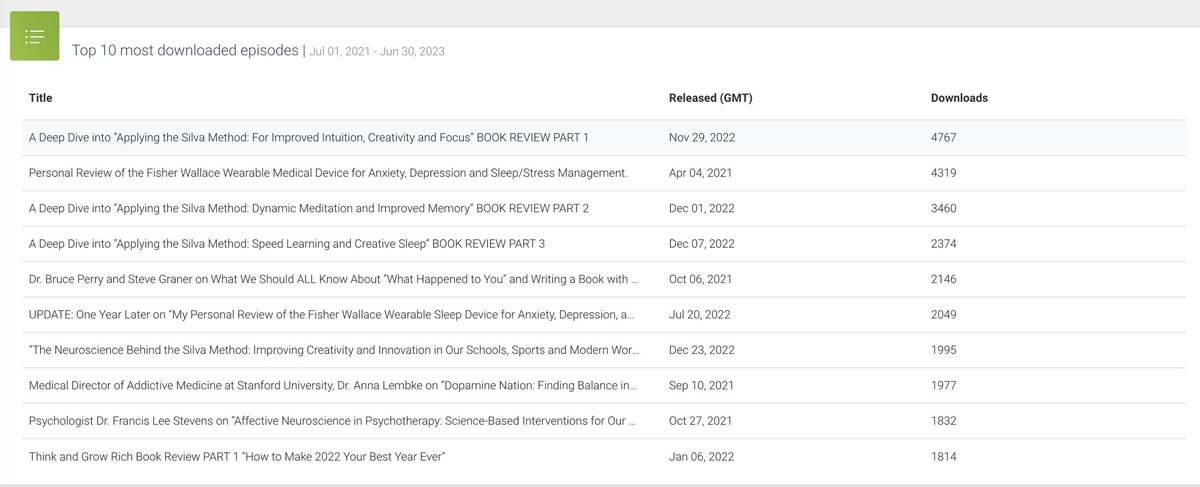The height and width of the screenshot is (487, 1200).
Task: Select the Downloads column header
Action: [x=959, y=98]
